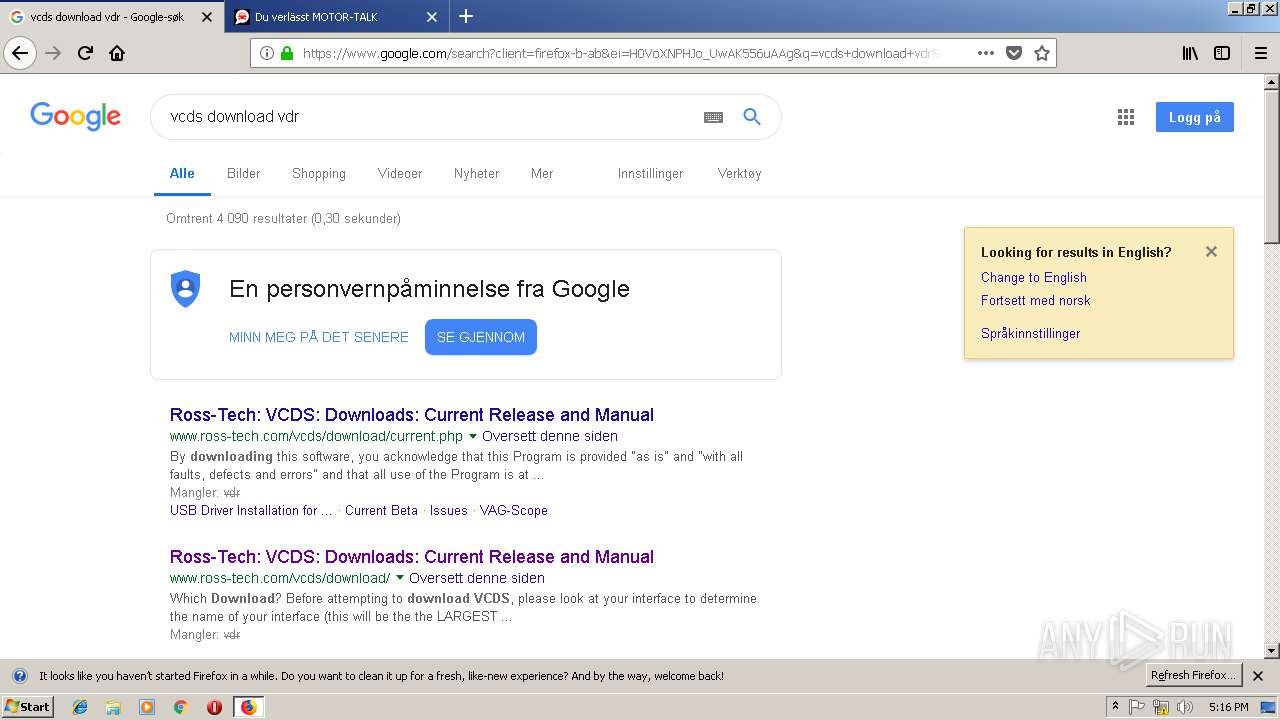1280x720 pixels.
Task: Switch to Nyheter results
Action: [x=476, y=174]
